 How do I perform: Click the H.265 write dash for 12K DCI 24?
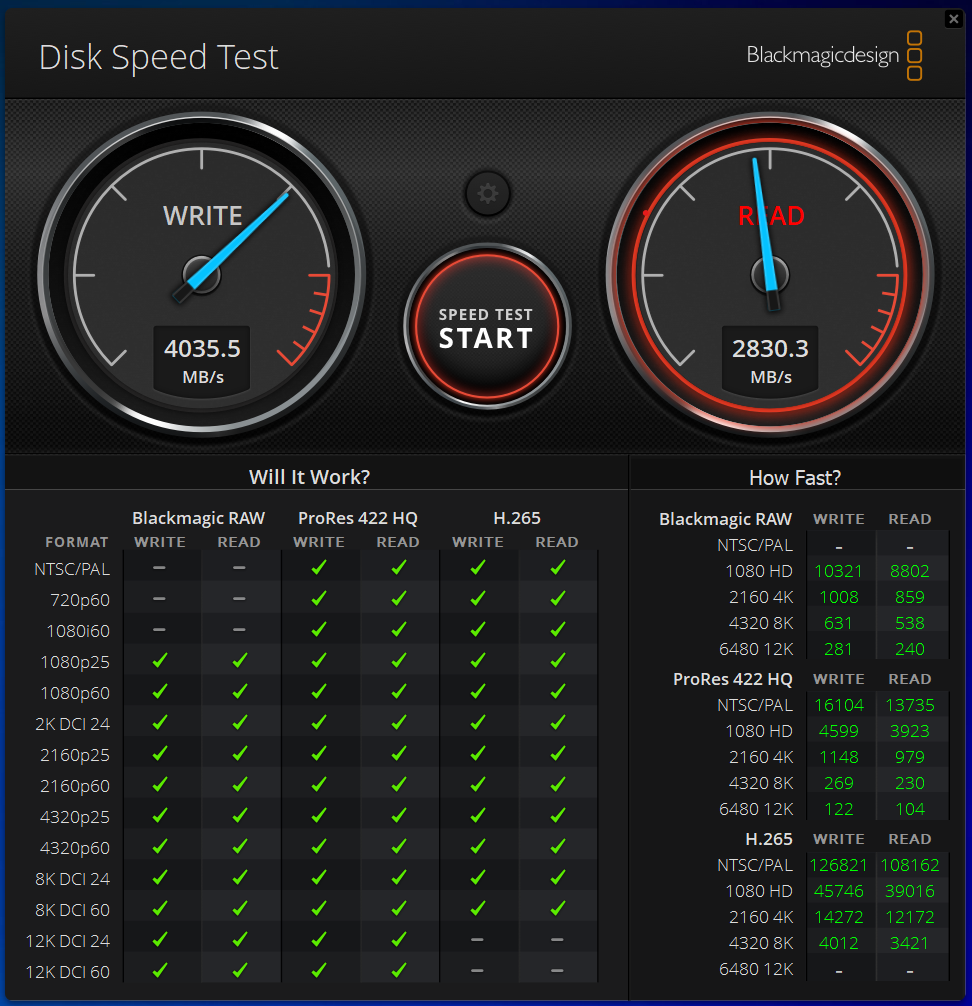click(x=477, y=940)
